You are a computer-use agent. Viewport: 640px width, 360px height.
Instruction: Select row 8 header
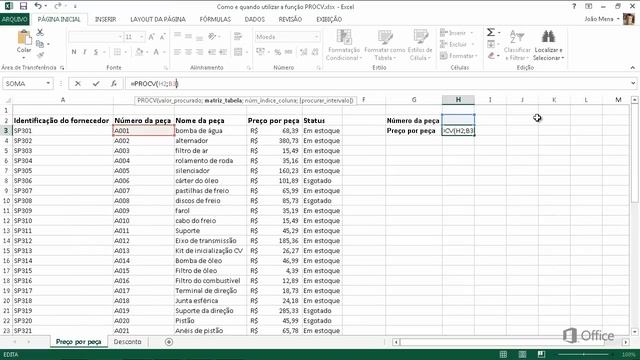6,181
